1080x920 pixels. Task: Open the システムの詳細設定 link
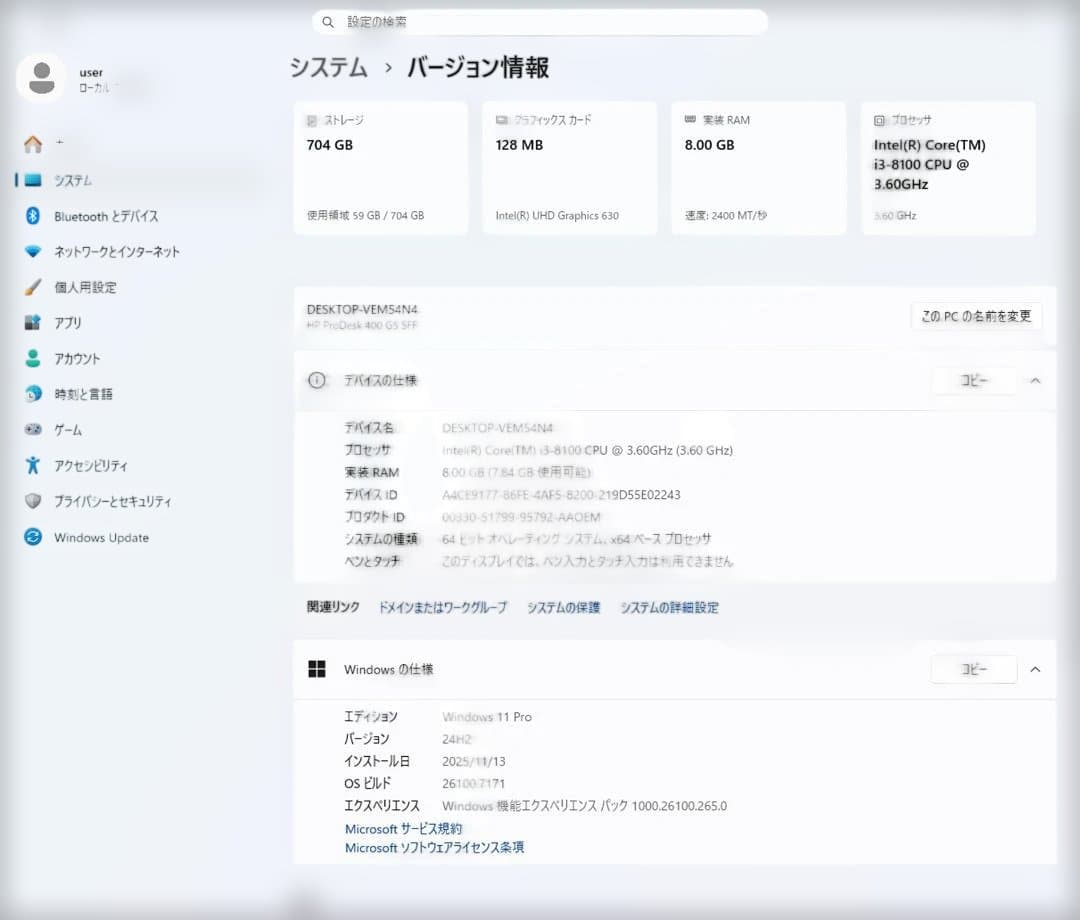[672, 607]
